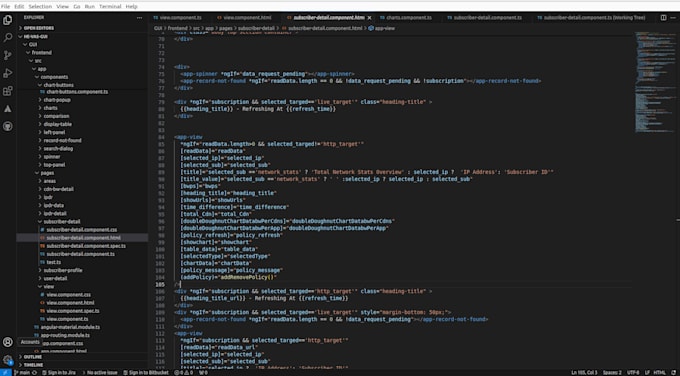The height and width of the screenshot is (376, 680).
Task: Open the triangle-shaped extension icon in activity bar
Action: (7, 109)
